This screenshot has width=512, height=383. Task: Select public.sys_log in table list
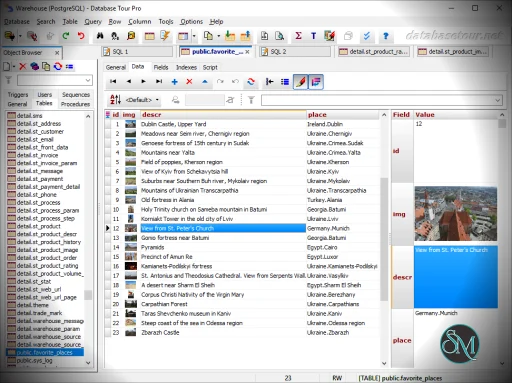click(x=34, y=360)
